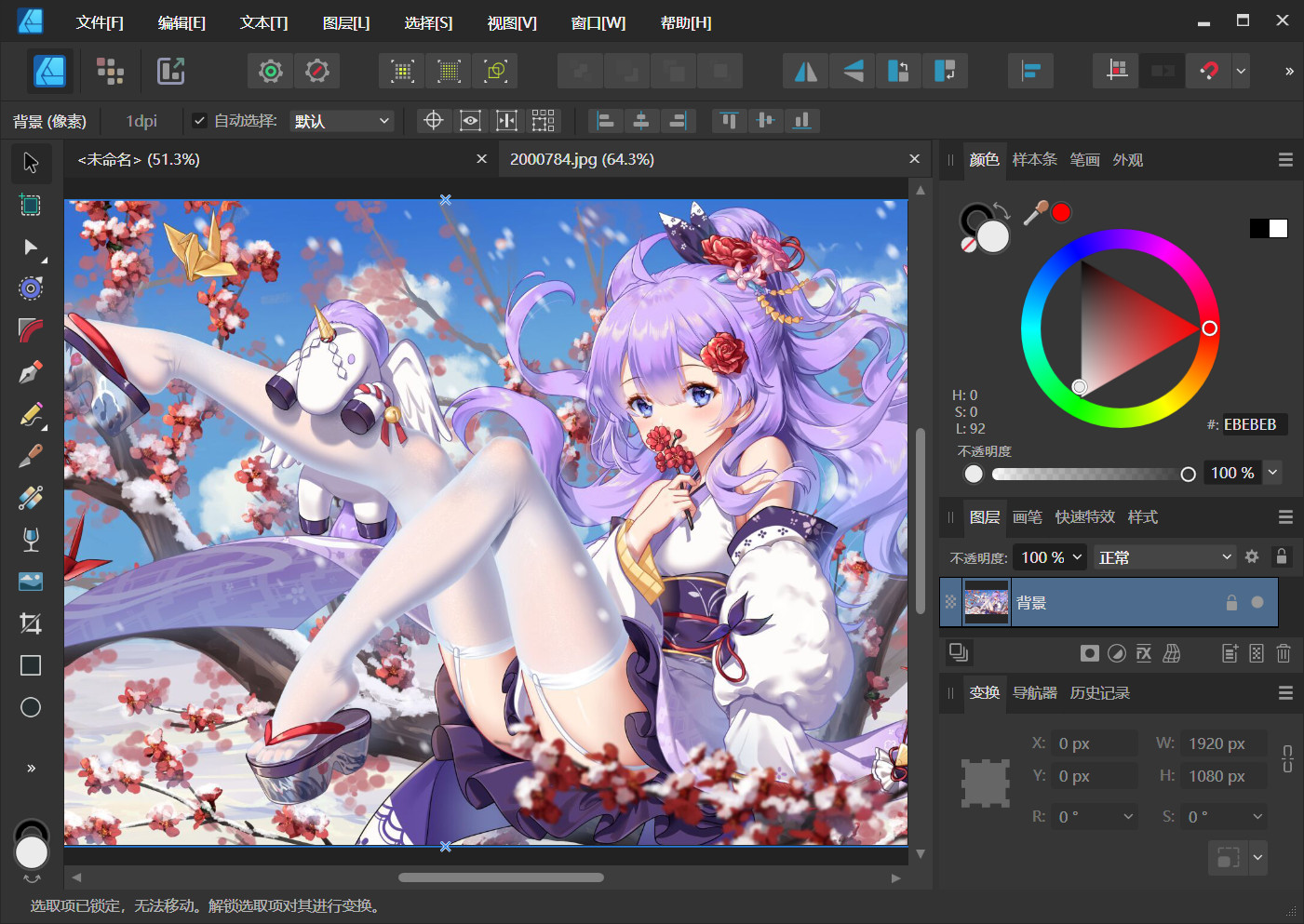Screen dimensions: 1304x924
Task: Toggle lock on all layers
Action: pos(1282,556)
